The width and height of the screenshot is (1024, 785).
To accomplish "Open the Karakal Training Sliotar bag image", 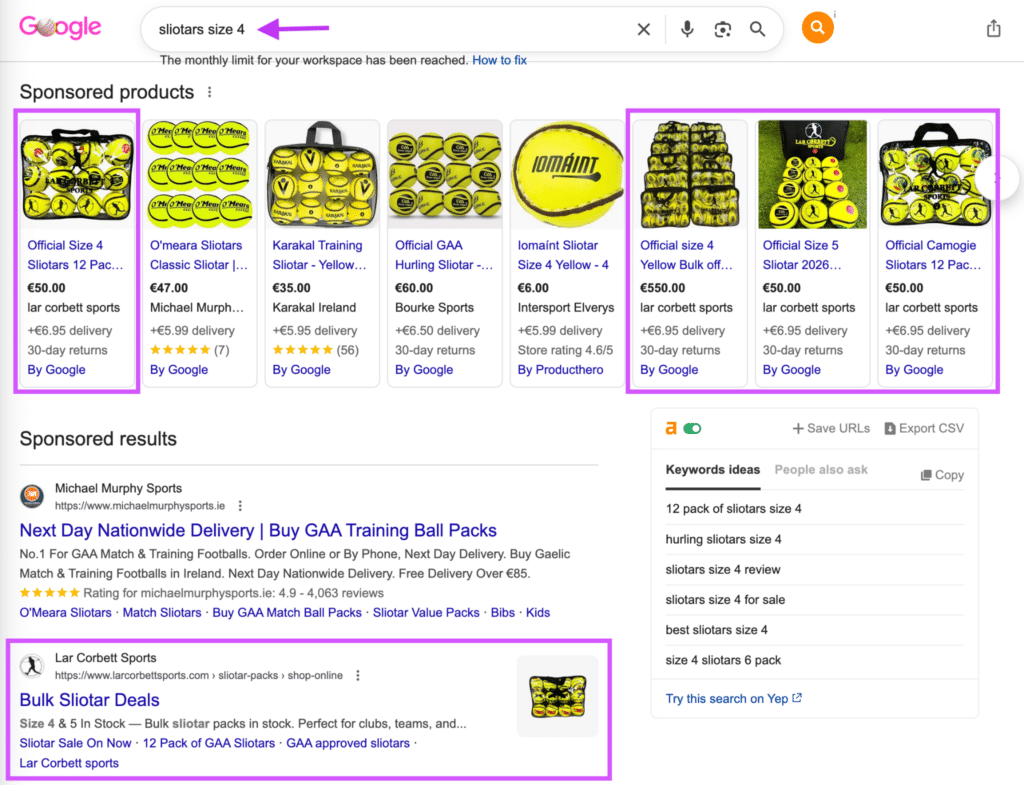I will pyautogui.click(x=322, y=174).
